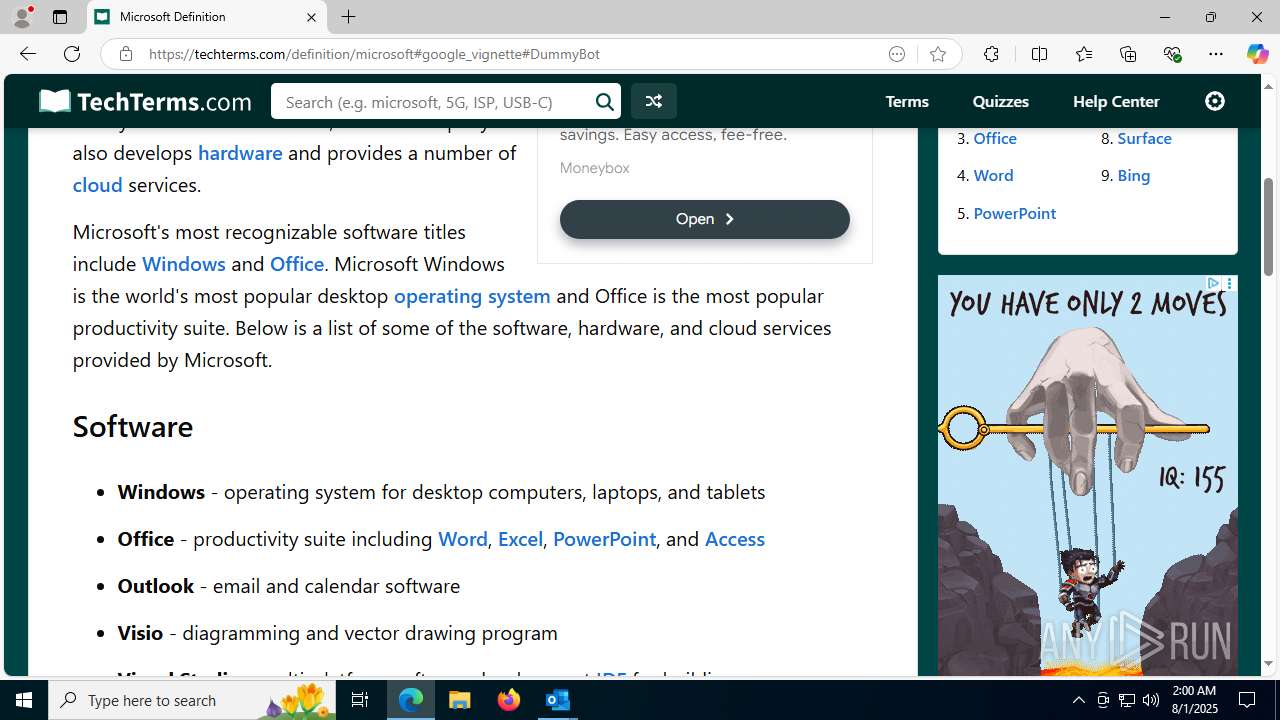Open the Quizzes menu
1280x720 pixels.
click(x=1000, y=101)
